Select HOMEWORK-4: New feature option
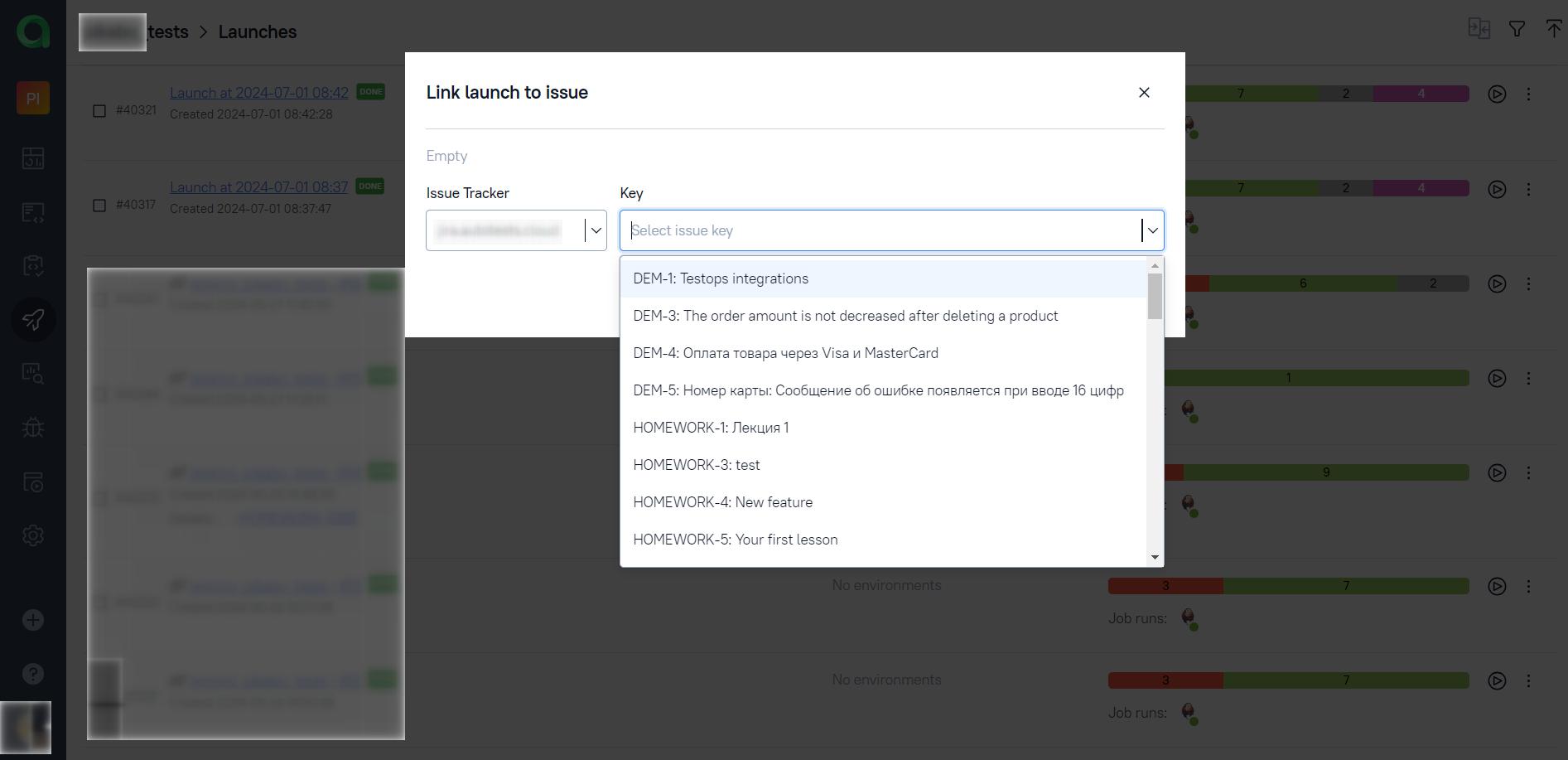This screenshot has height=760, width=1568. 884,502
